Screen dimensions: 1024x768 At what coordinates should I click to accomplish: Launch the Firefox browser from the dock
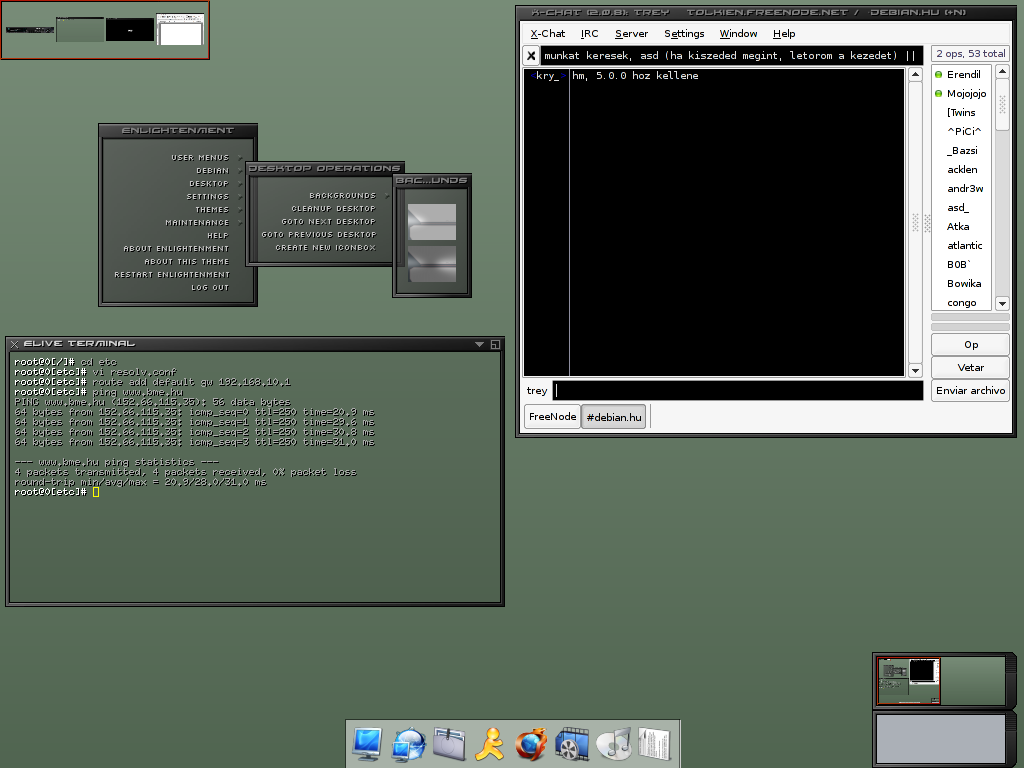531,744
